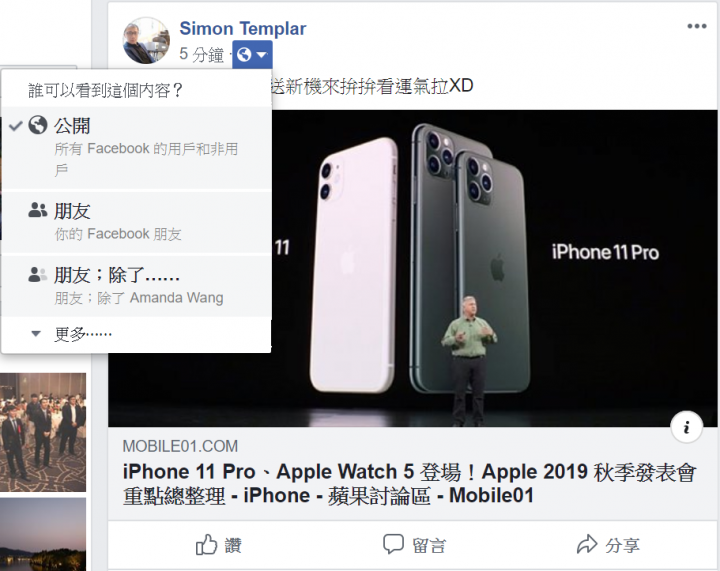The image size is (720, 571).
Task: Click the globe privacy icon beside 5 分鐘
Action: coord(244,55)
